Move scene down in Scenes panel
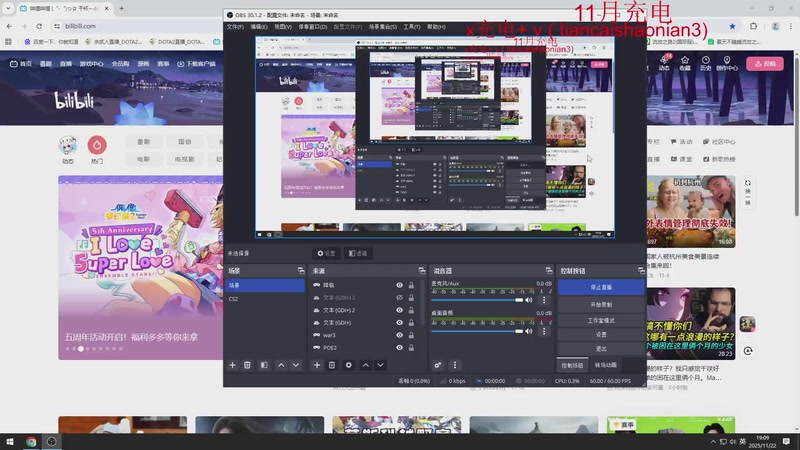This screenshot has height=450, width=800. coord(296,365)
